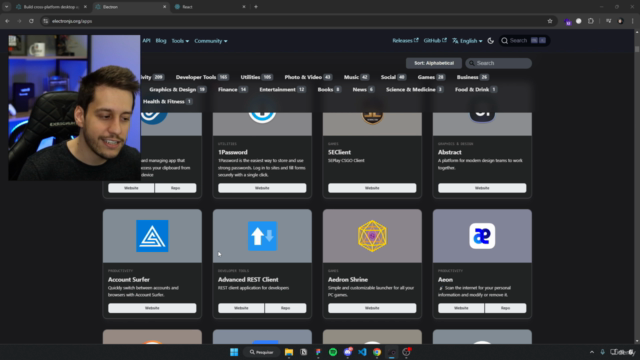Click the site Search box in navbar
Screen dimensions: 640x360
524,40
